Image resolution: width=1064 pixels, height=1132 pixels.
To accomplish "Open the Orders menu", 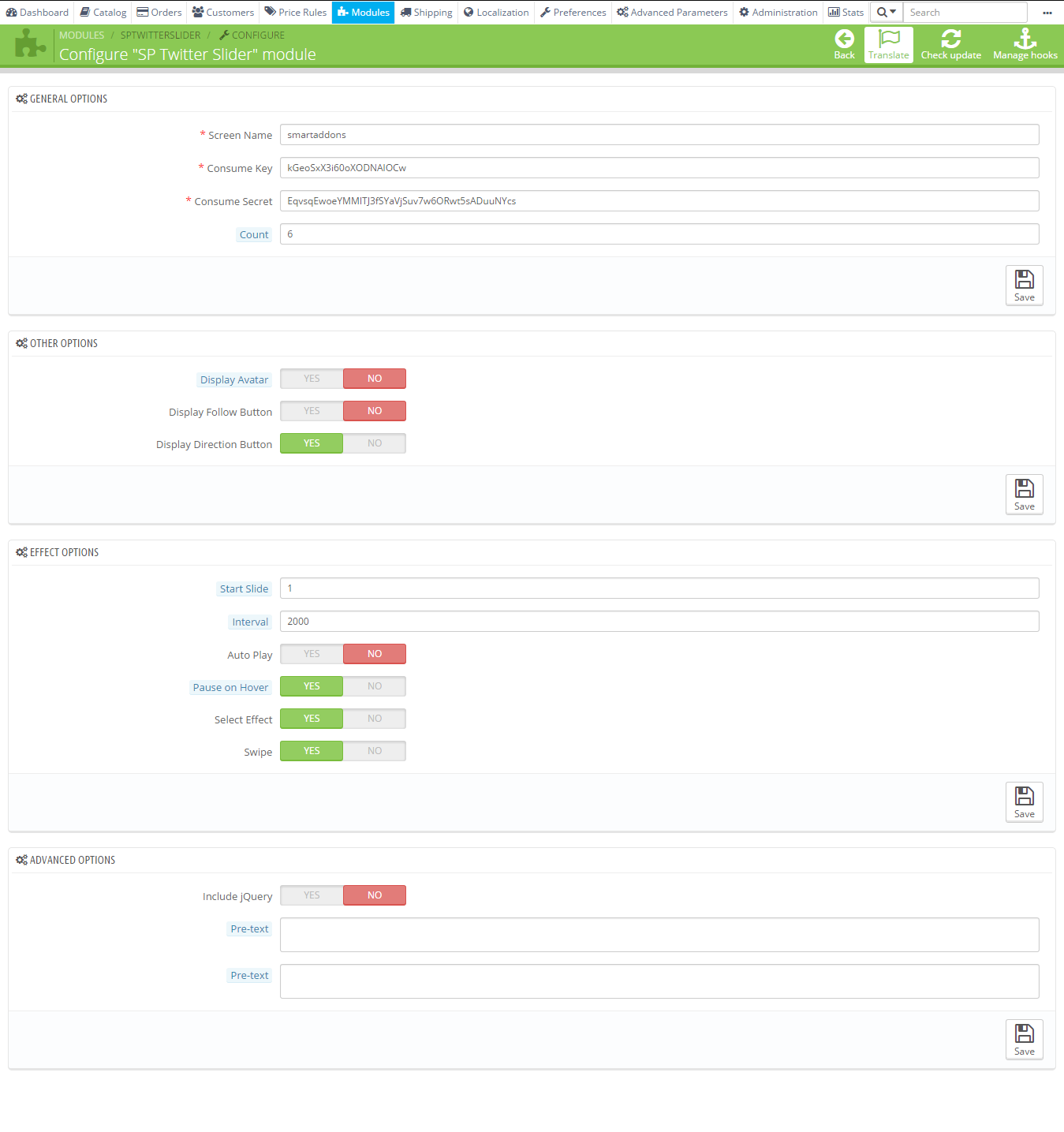I will click(159, 13).
